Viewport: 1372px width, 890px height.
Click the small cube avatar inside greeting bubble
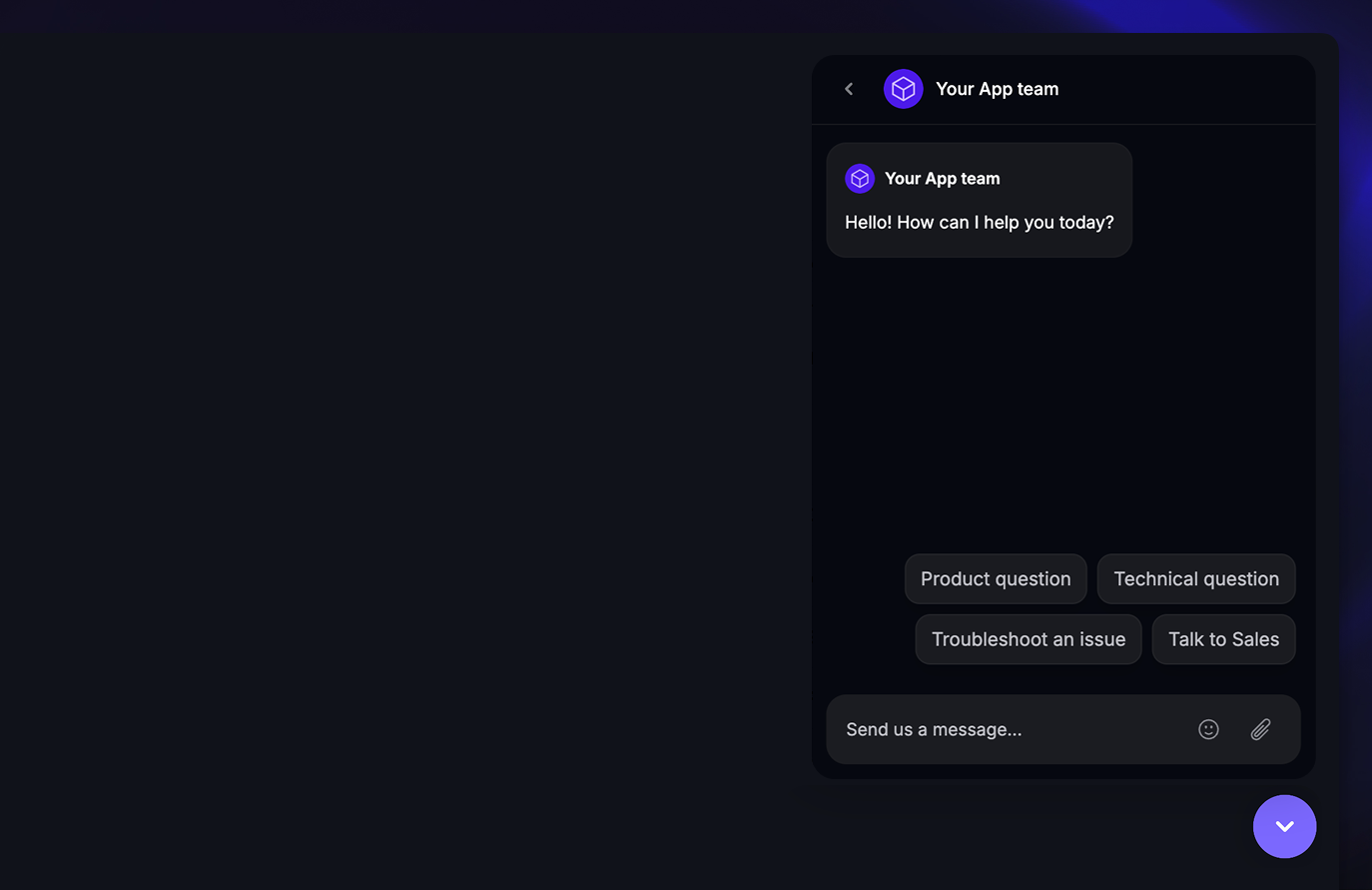(x=860, y=179)
